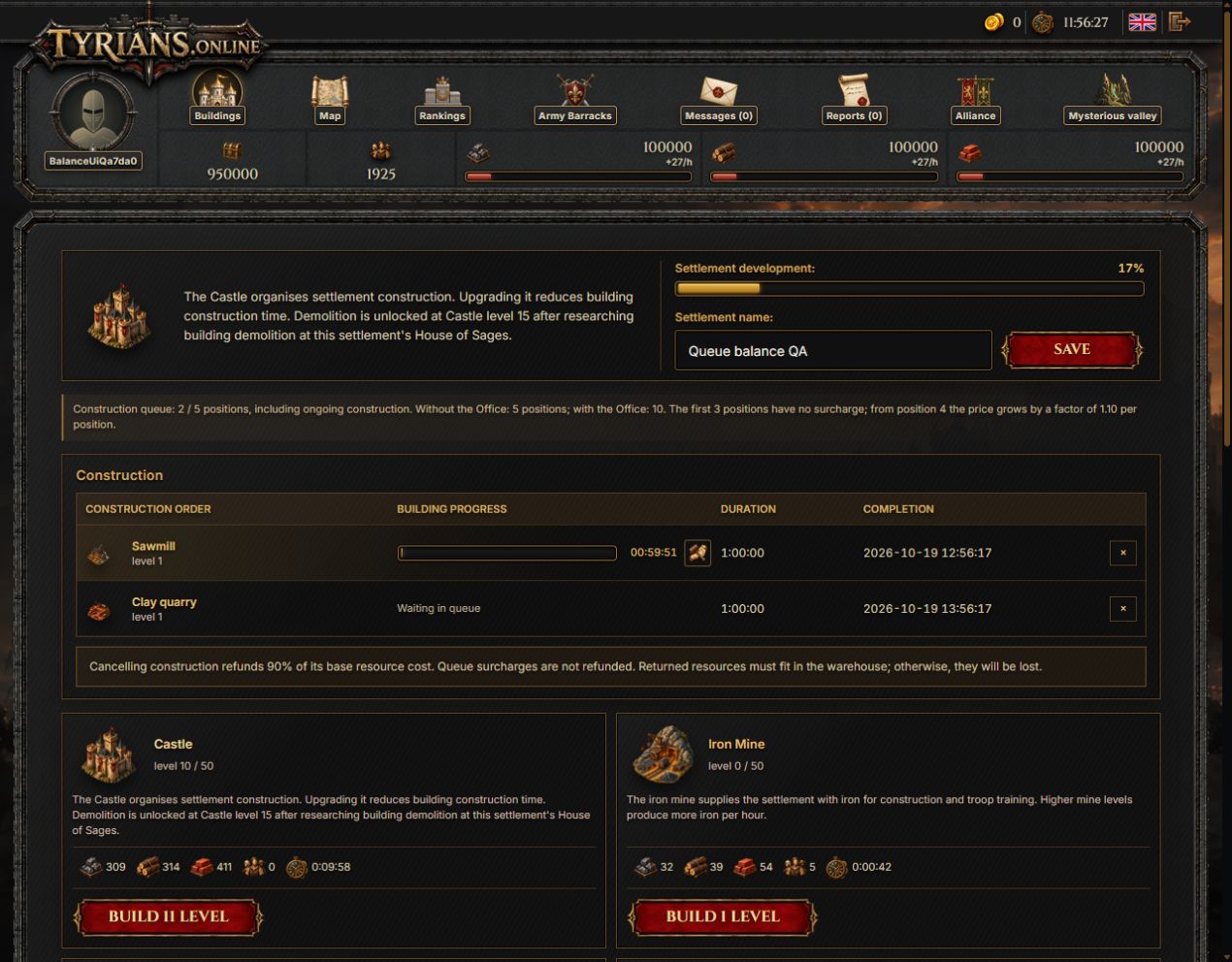The height and width of the screenshot is (962, 1232).
Task: Open the Map scroll icon
Action: click(330, 91)
